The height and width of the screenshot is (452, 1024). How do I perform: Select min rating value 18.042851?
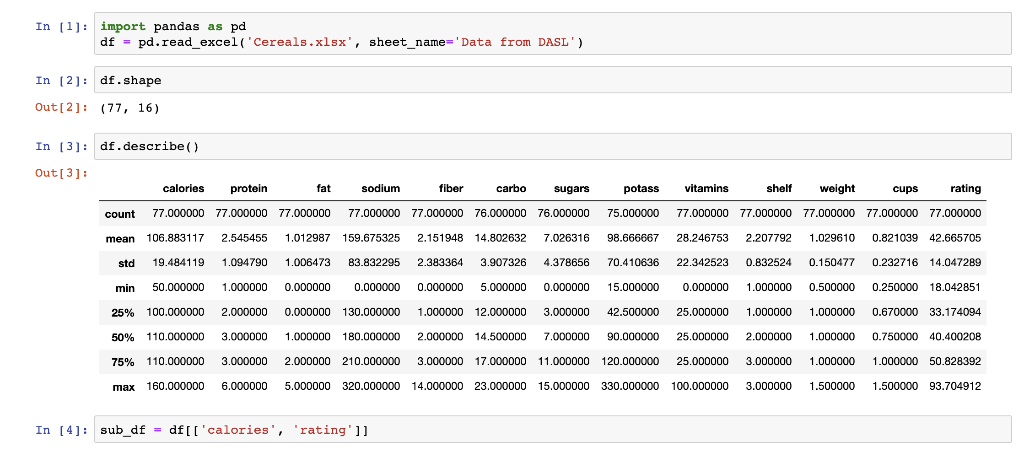click(955, 287)
